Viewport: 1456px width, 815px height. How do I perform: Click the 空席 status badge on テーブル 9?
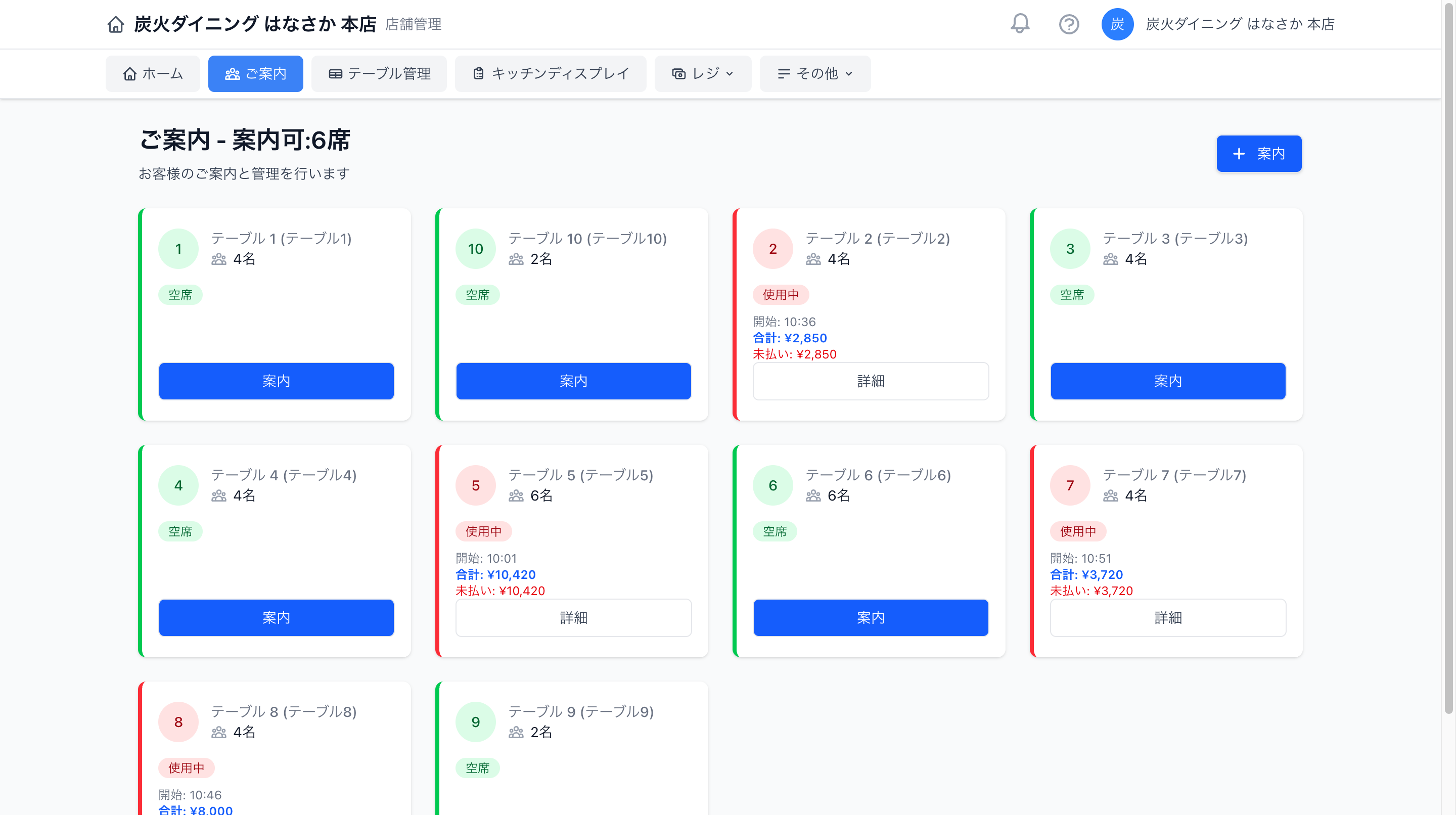point(477,768)
